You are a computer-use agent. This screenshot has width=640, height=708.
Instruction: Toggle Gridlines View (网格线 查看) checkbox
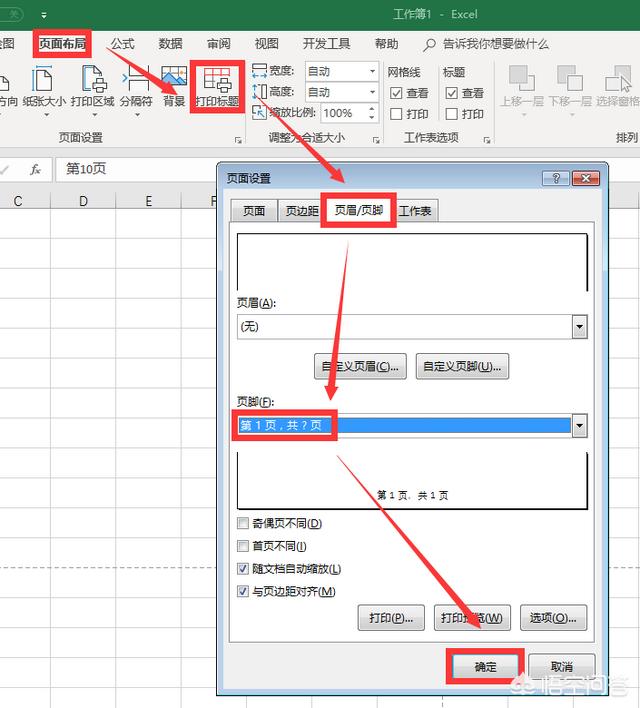(x=396, y=93)
